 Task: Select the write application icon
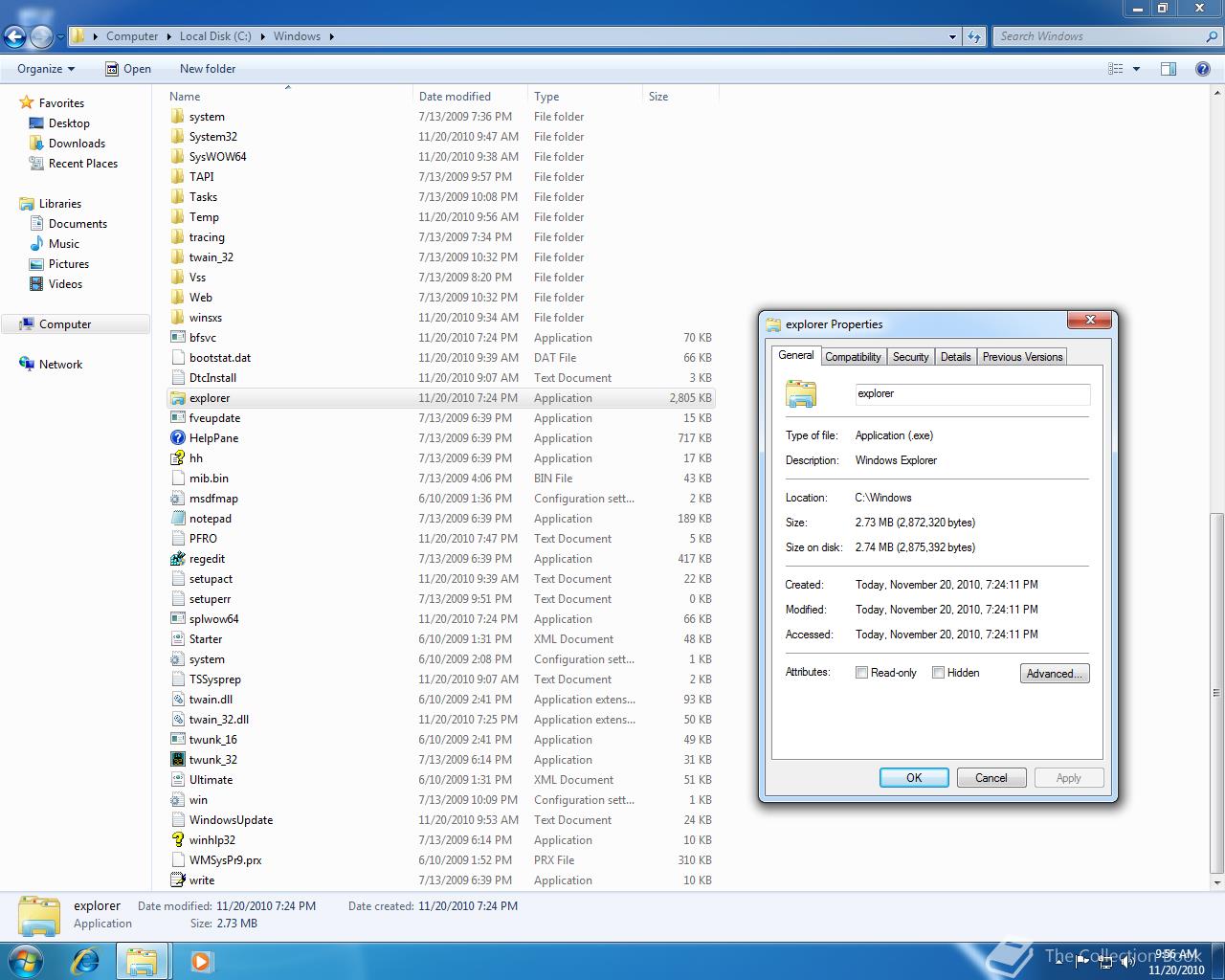tap(177, 880)
